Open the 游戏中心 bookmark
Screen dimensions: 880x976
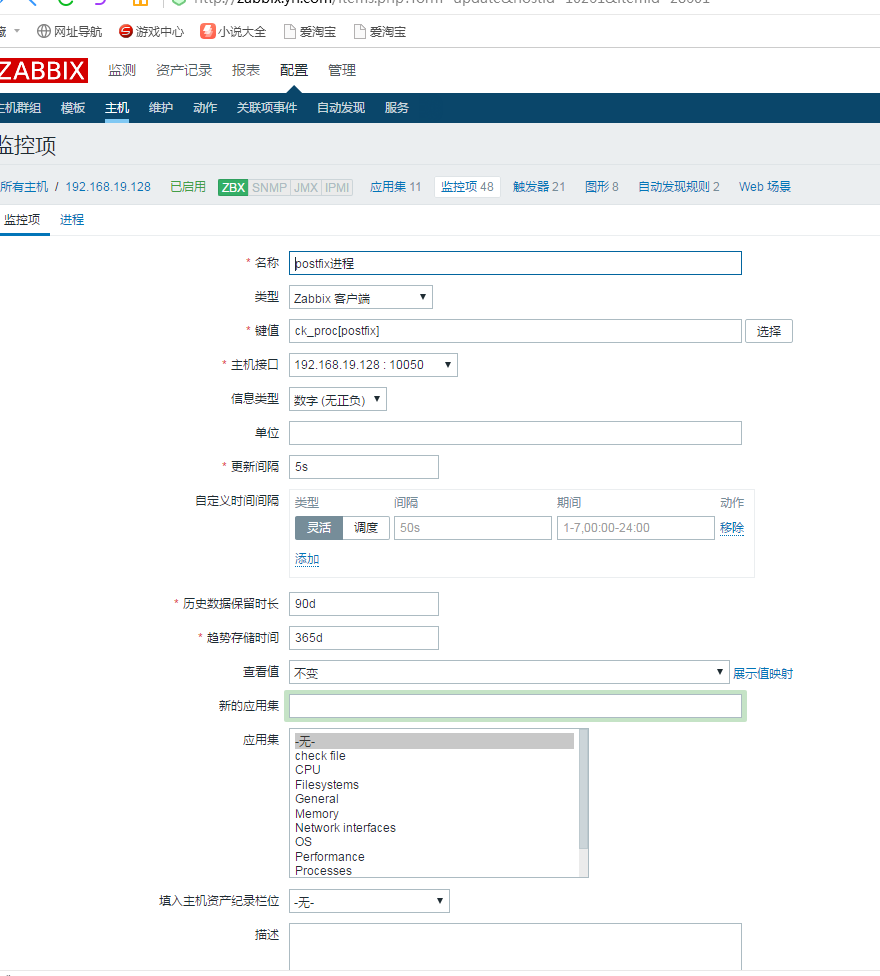[x=151, y=32]
